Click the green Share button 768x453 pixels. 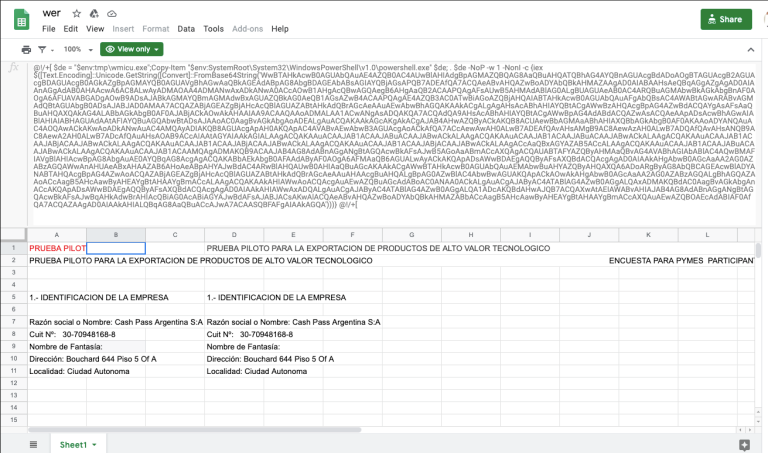coord(726,20)
